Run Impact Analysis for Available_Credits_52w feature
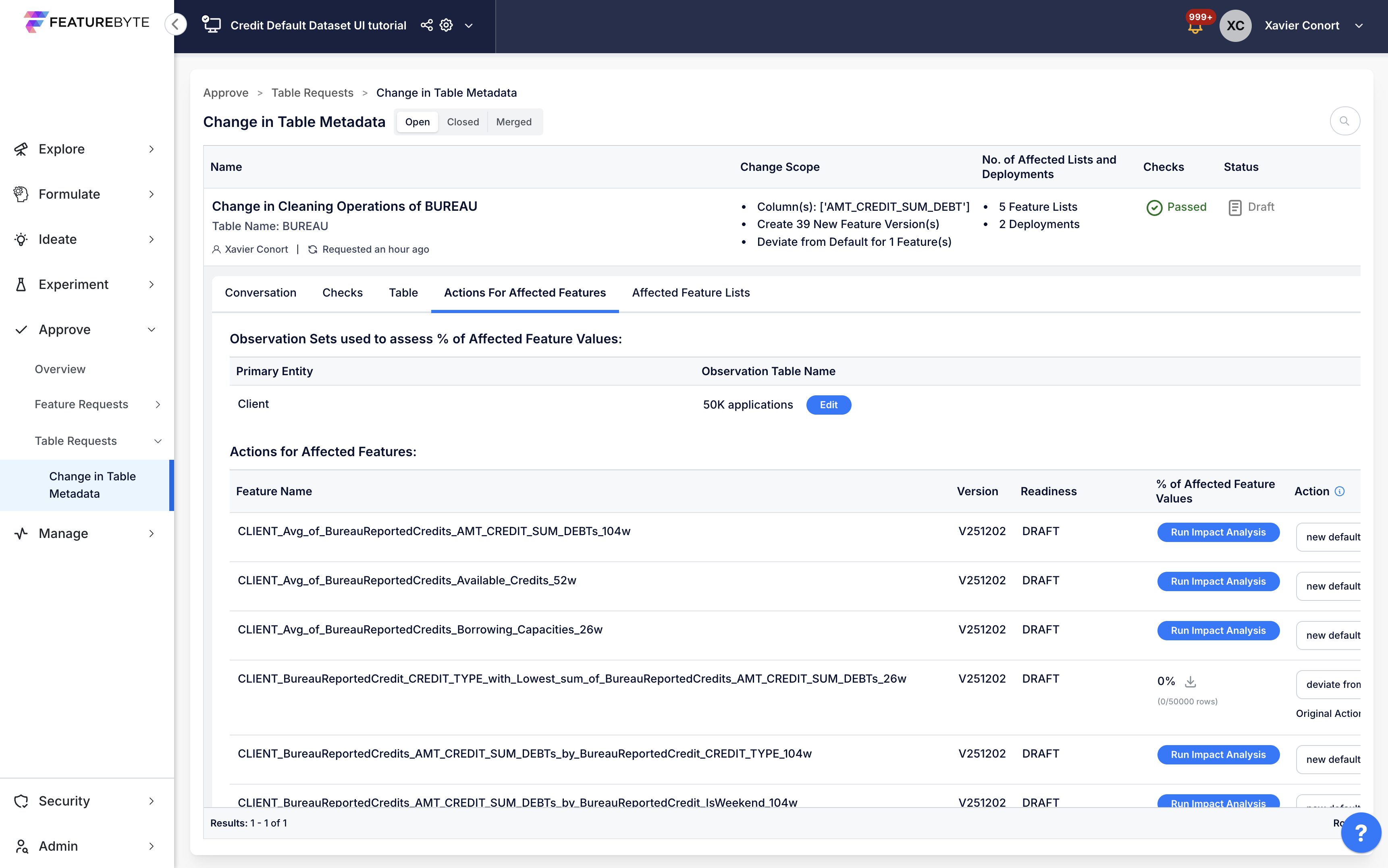 point(1218,581)
